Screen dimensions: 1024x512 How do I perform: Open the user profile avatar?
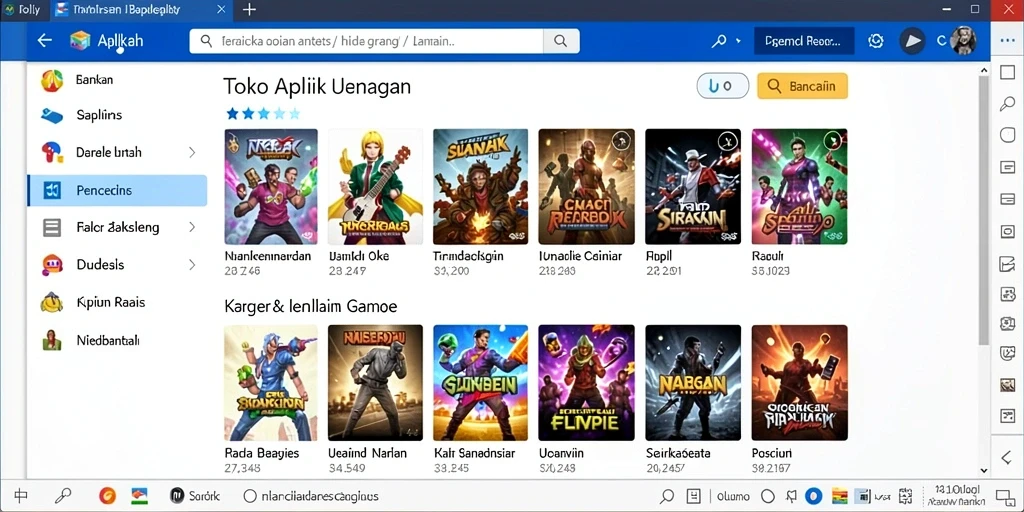click(963, 40)
